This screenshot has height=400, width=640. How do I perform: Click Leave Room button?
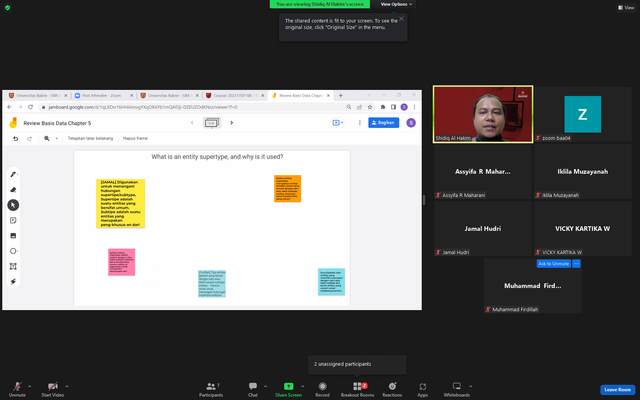(617, 390)
